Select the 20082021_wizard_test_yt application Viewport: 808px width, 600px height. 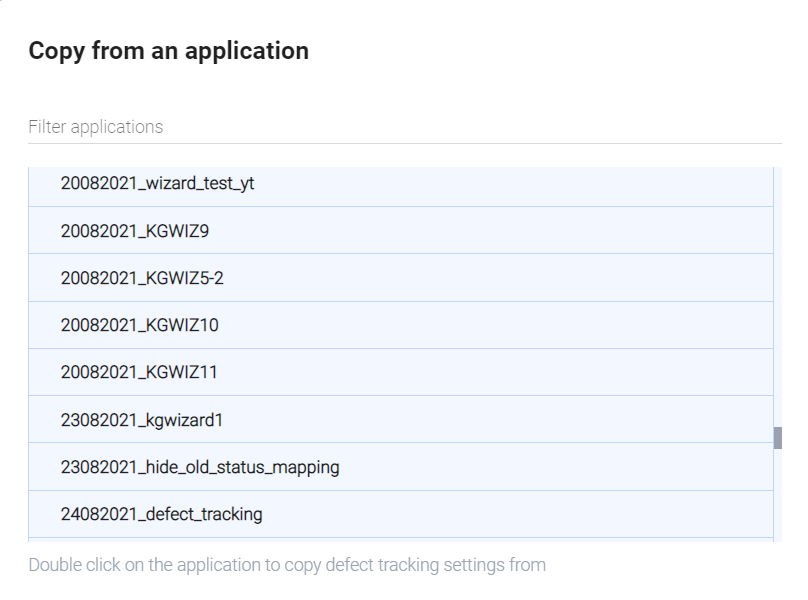(x=158, y=184)
